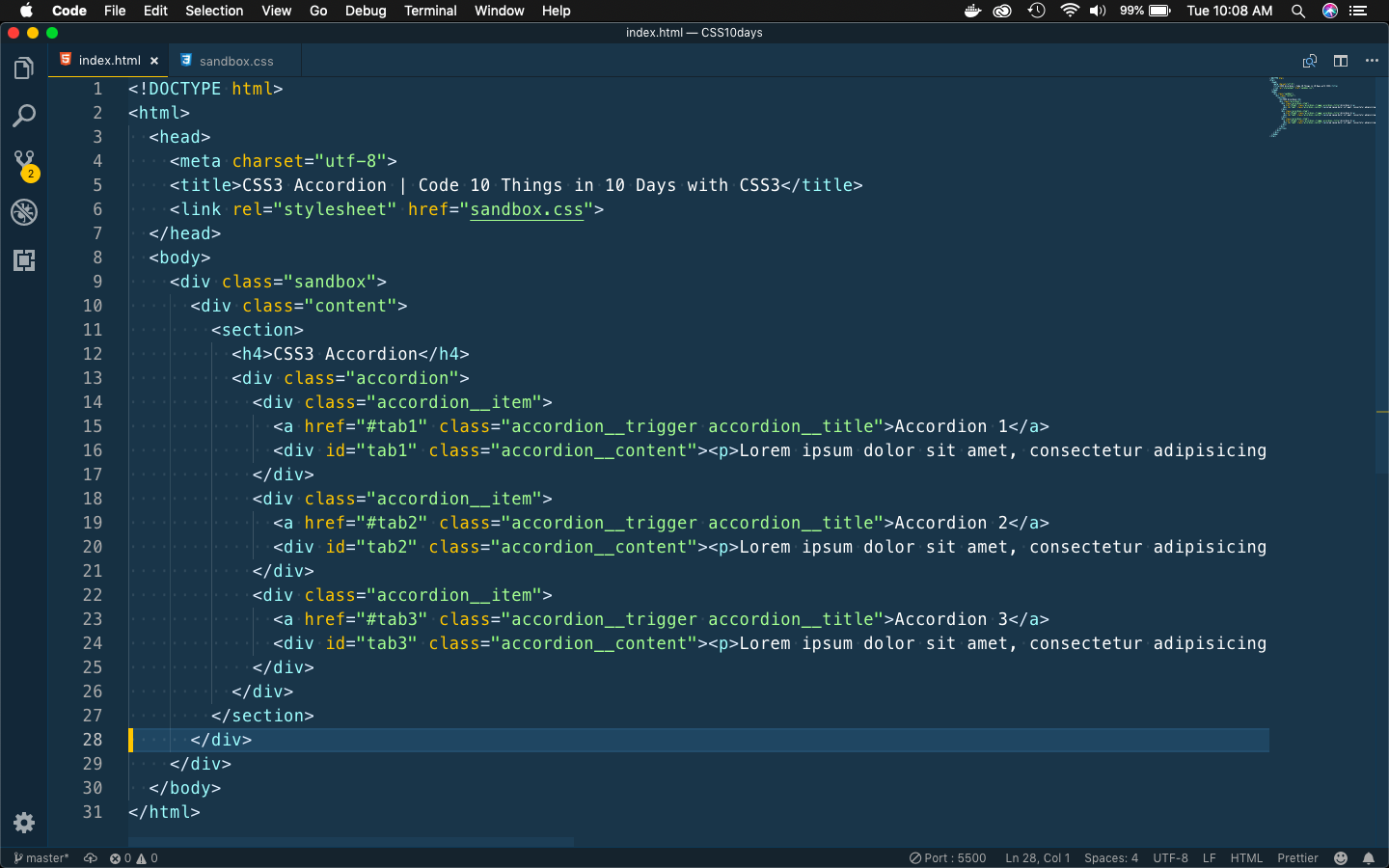Open the editor More Actions menu
This screenshot has width=1389, height=868.
[x=1372, y=61]
